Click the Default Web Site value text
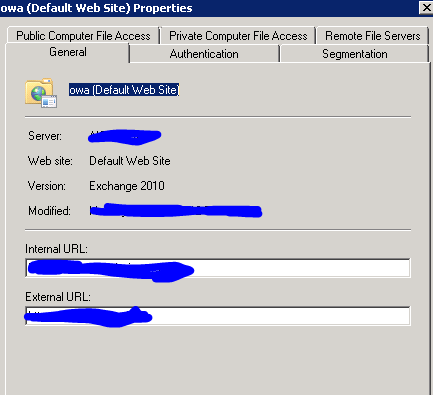Viewport: 433px width, 395px height. tap(130, 161)
